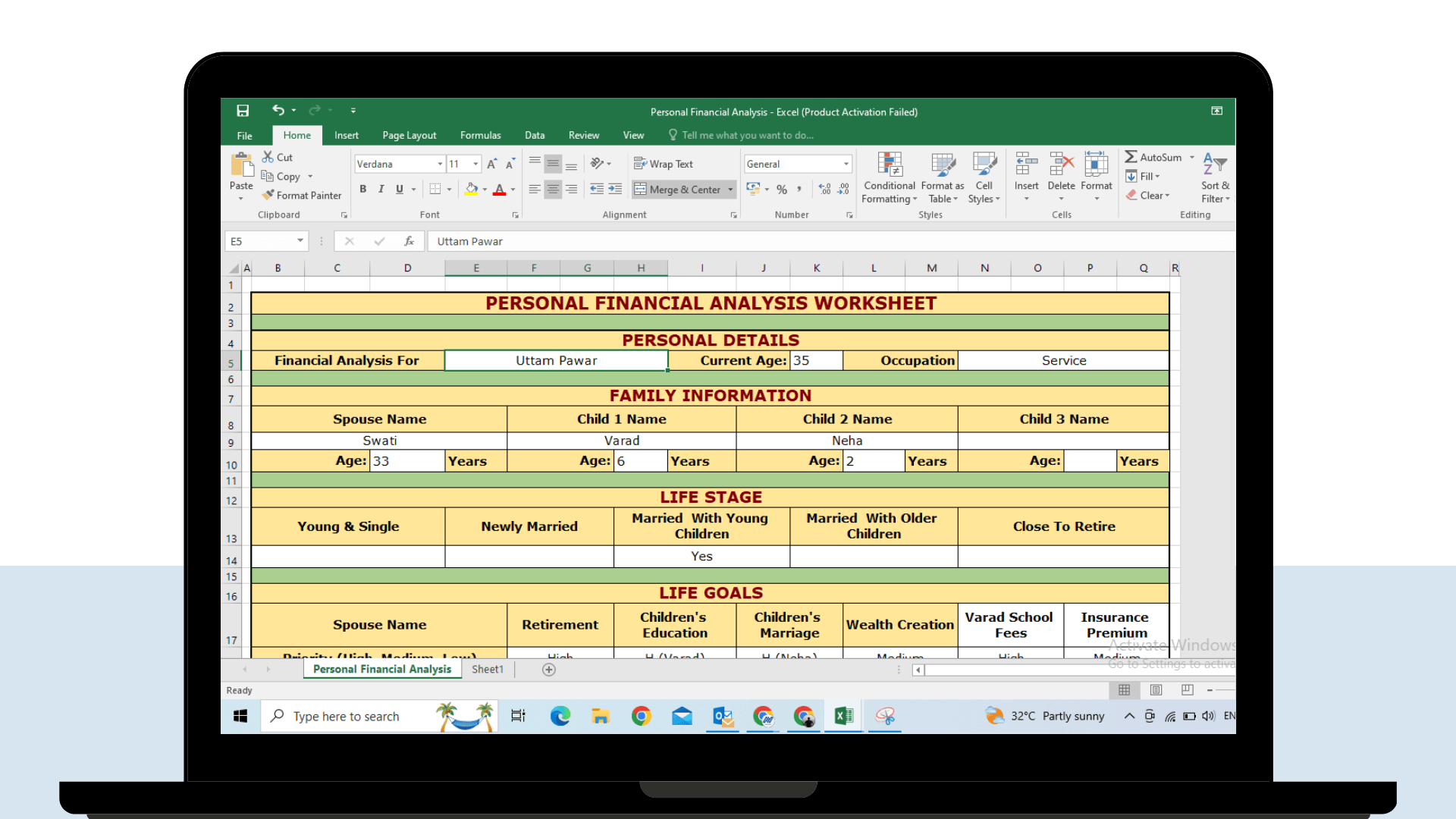Center the text horizontally
This screenshot has width=1456, height=819.
553,189
